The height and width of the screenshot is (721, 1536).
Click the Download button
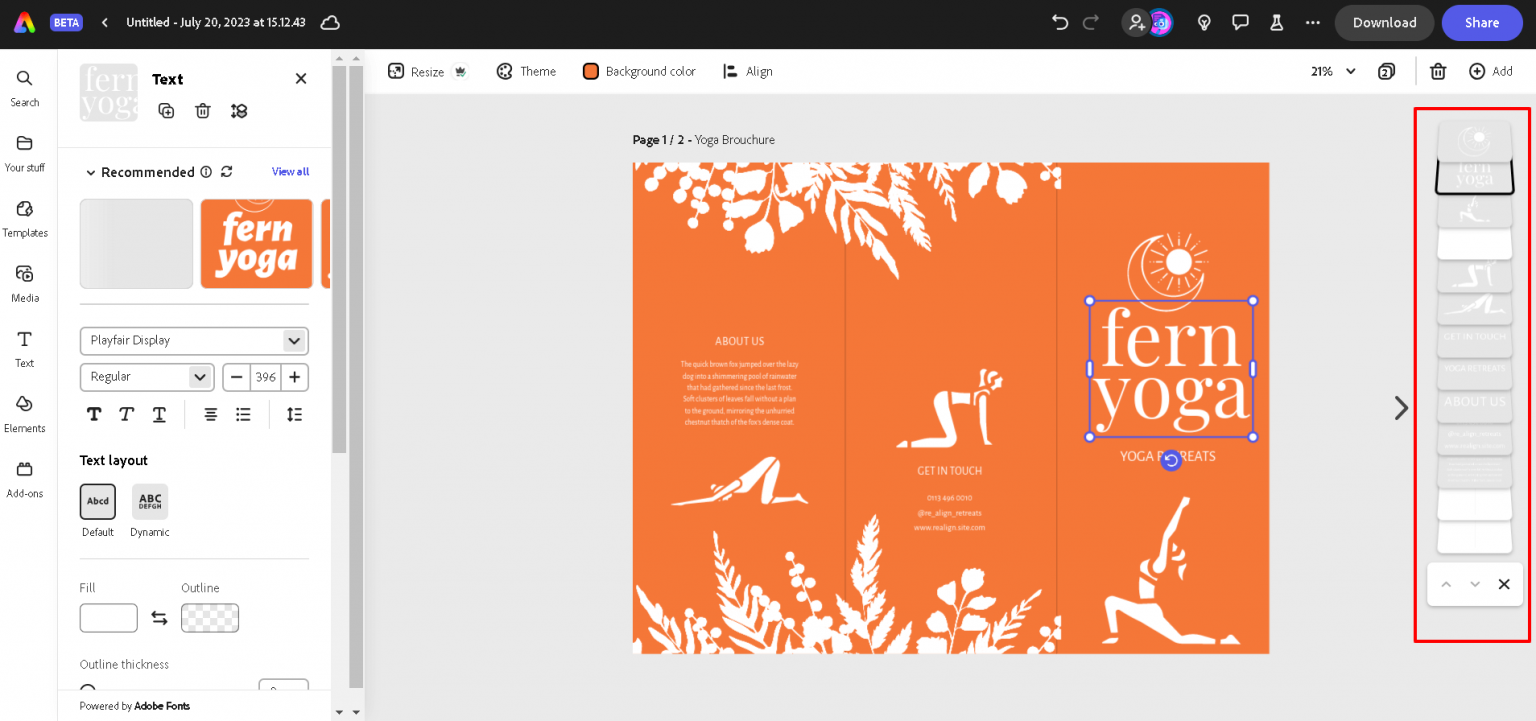point(1384,22)
